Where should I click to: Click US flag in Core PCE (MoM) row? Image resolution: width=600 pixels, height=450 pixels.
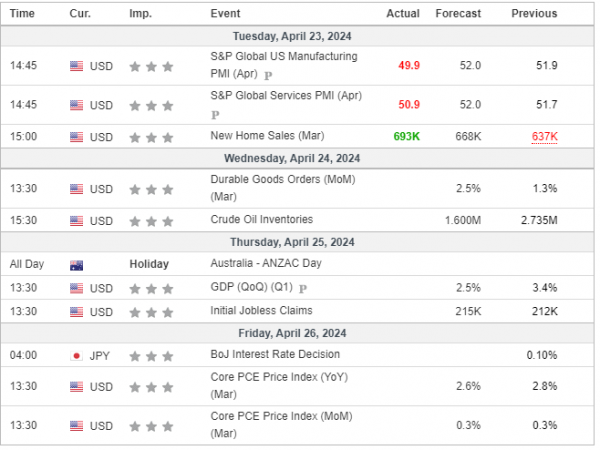tap(77, 426)
